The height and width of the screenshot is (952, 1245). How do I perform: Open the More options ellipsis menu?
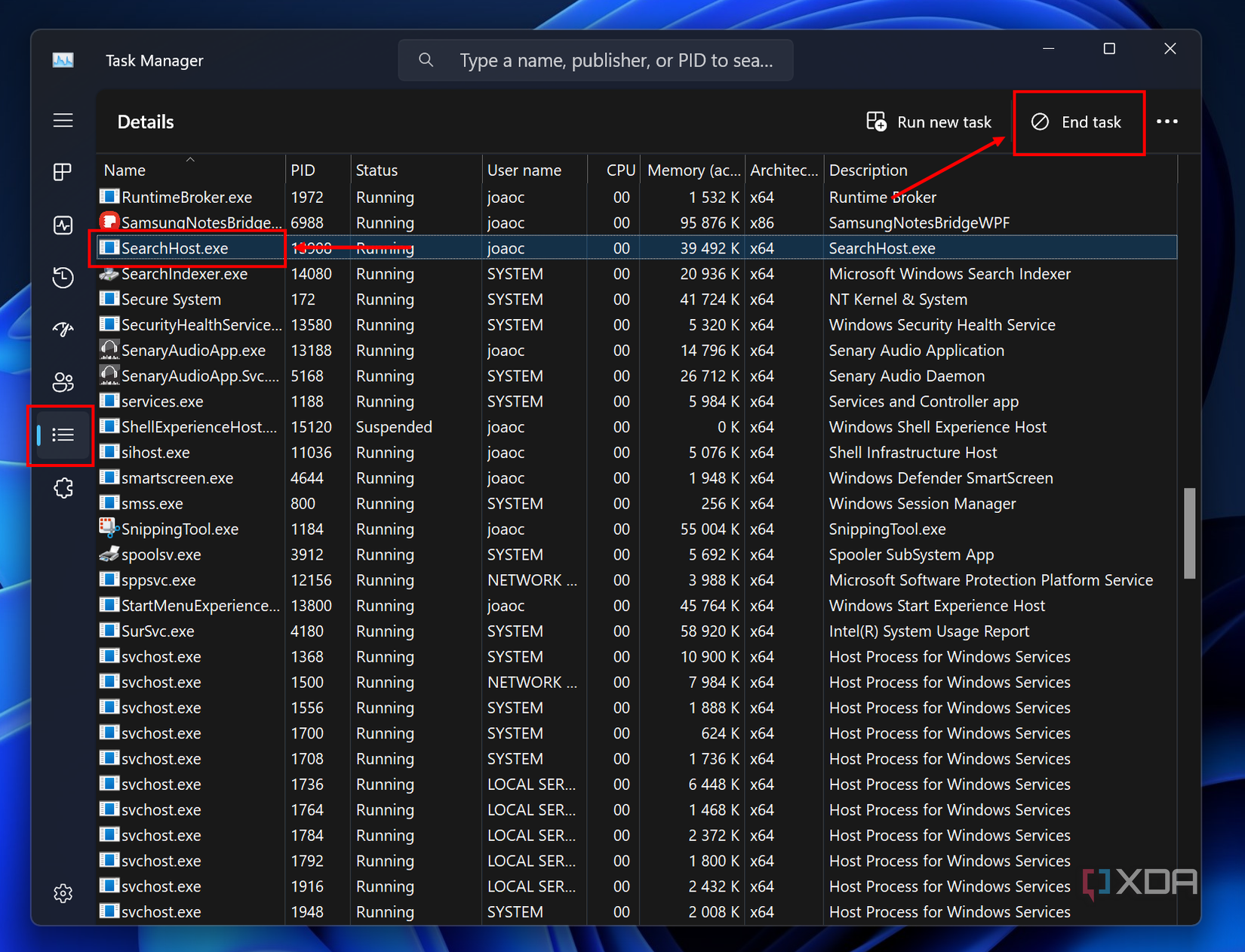coord(1167,121)
